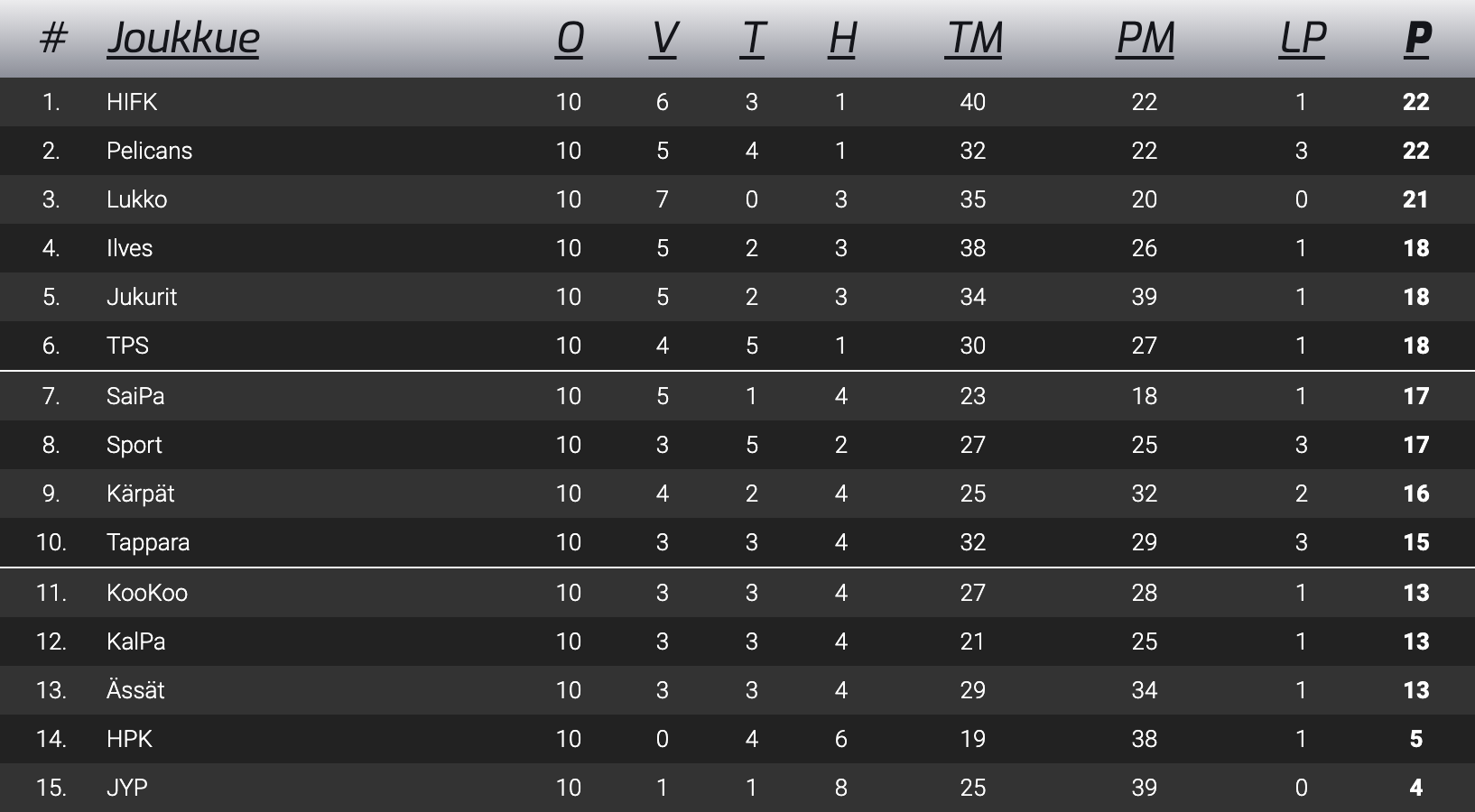Viewport: 1475px width, 812px height.
Task: Click the TPS team name
Action: pos(127,346)
